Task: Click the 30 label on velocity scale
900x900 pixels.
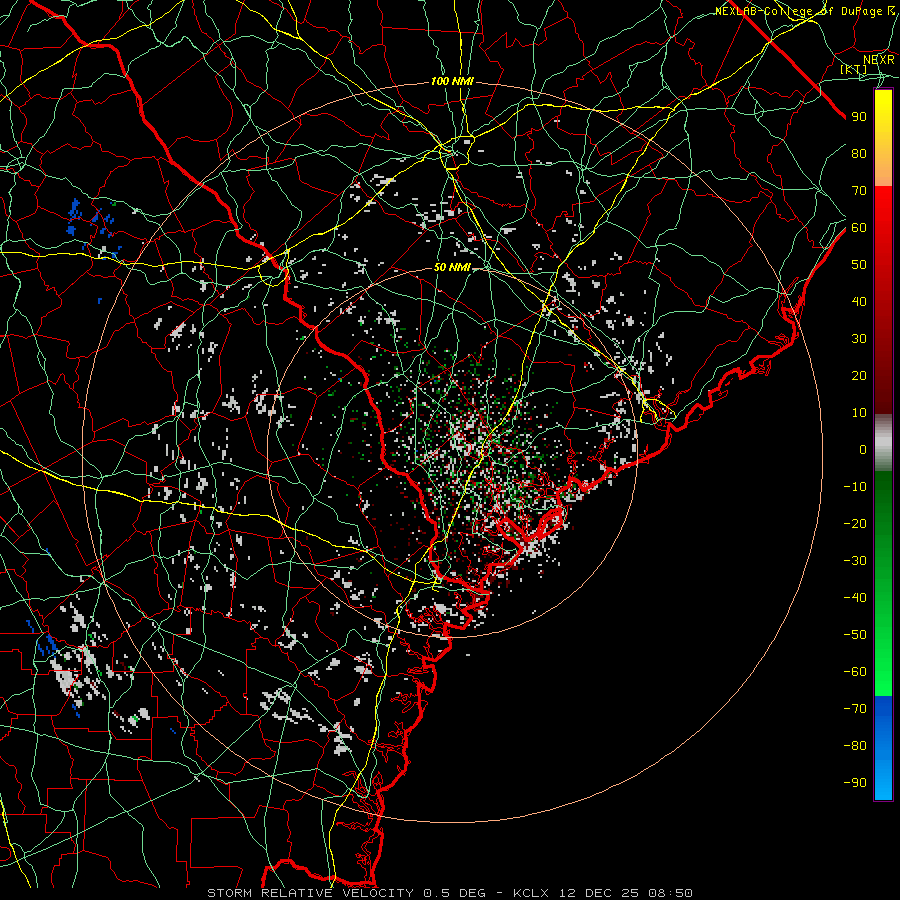Action: click(859, 339)
